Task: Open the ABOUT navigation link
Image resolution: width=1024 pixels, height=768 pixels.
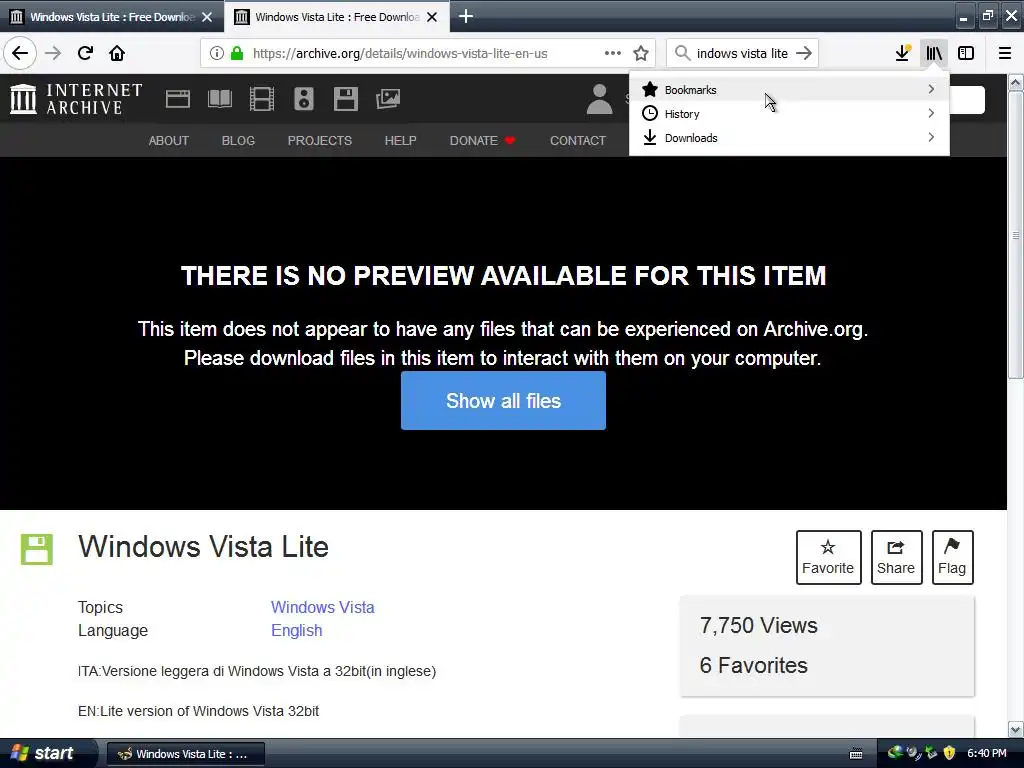Action: pos(168,140)
